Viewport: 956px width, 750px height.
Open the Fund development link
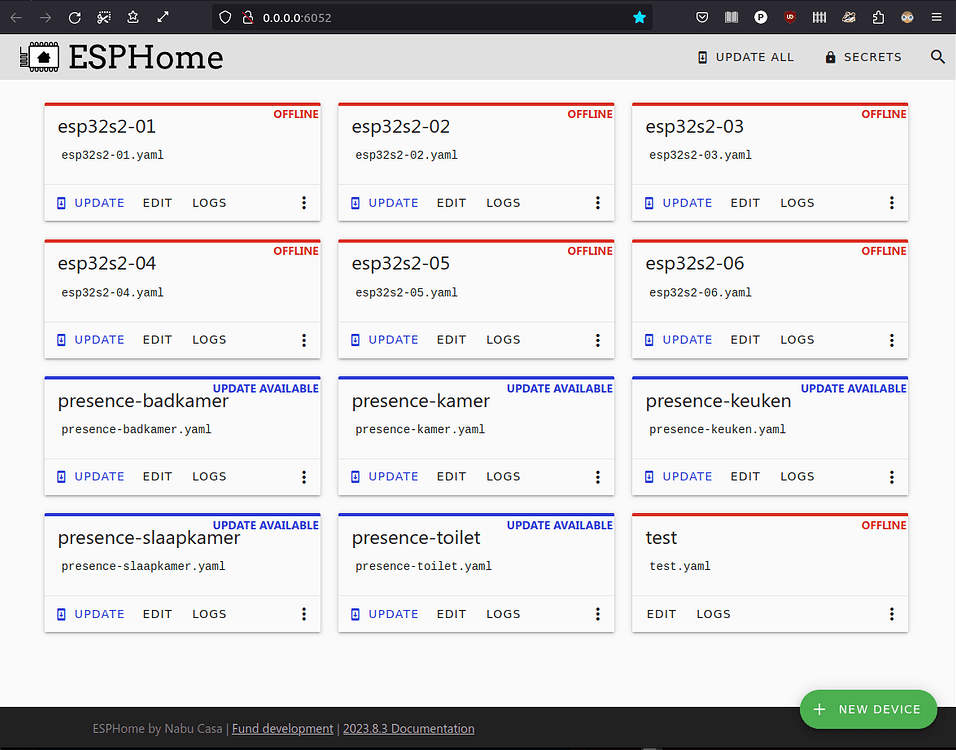coord(282,728)
